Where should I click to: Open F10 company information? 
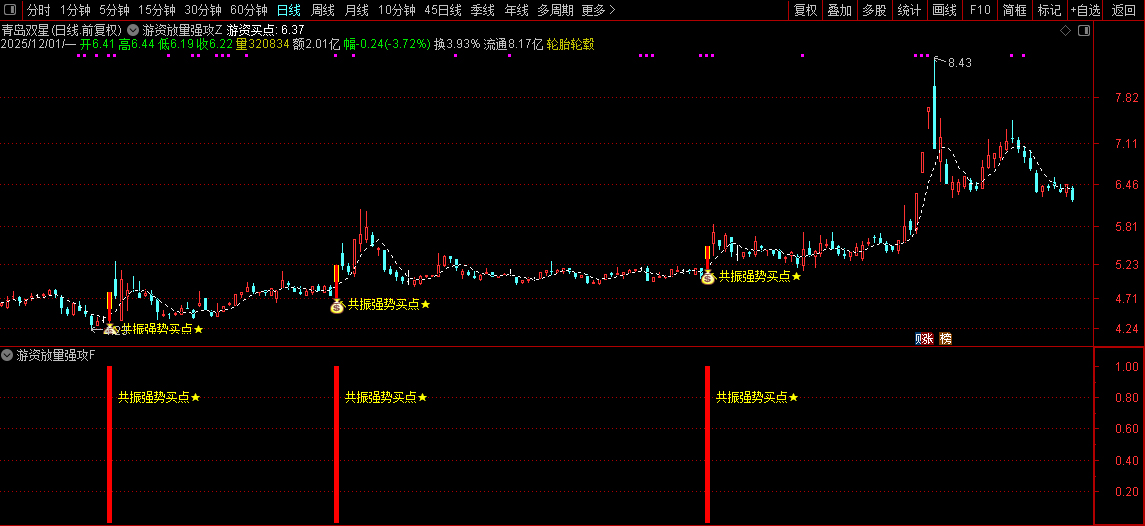(980, 10)
